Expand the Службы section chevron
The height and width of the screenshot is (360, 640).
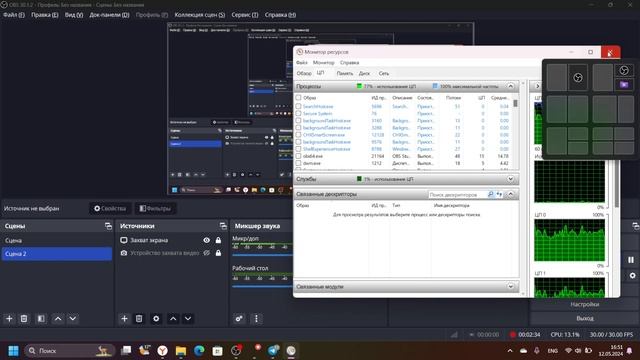[511, 179]
